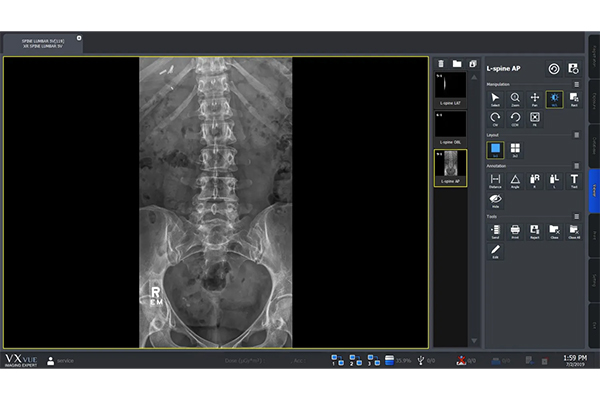Select the arrow Select tool
The image size is (600, 400).
point(495,100)
